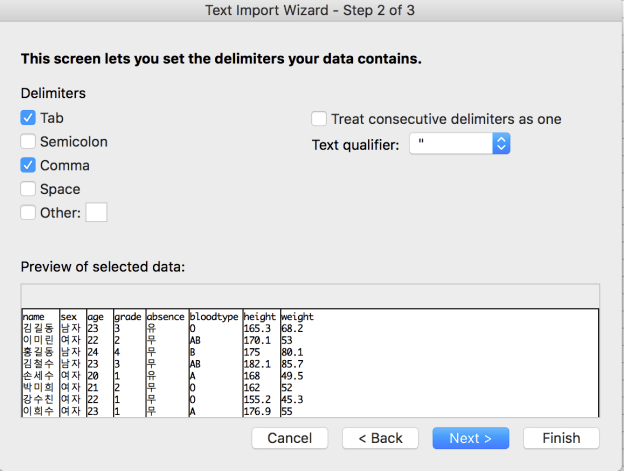Check the Other delimiter checkbox
Screen dimensions: 624x471
pyautogui.click(x=28, y=212)
